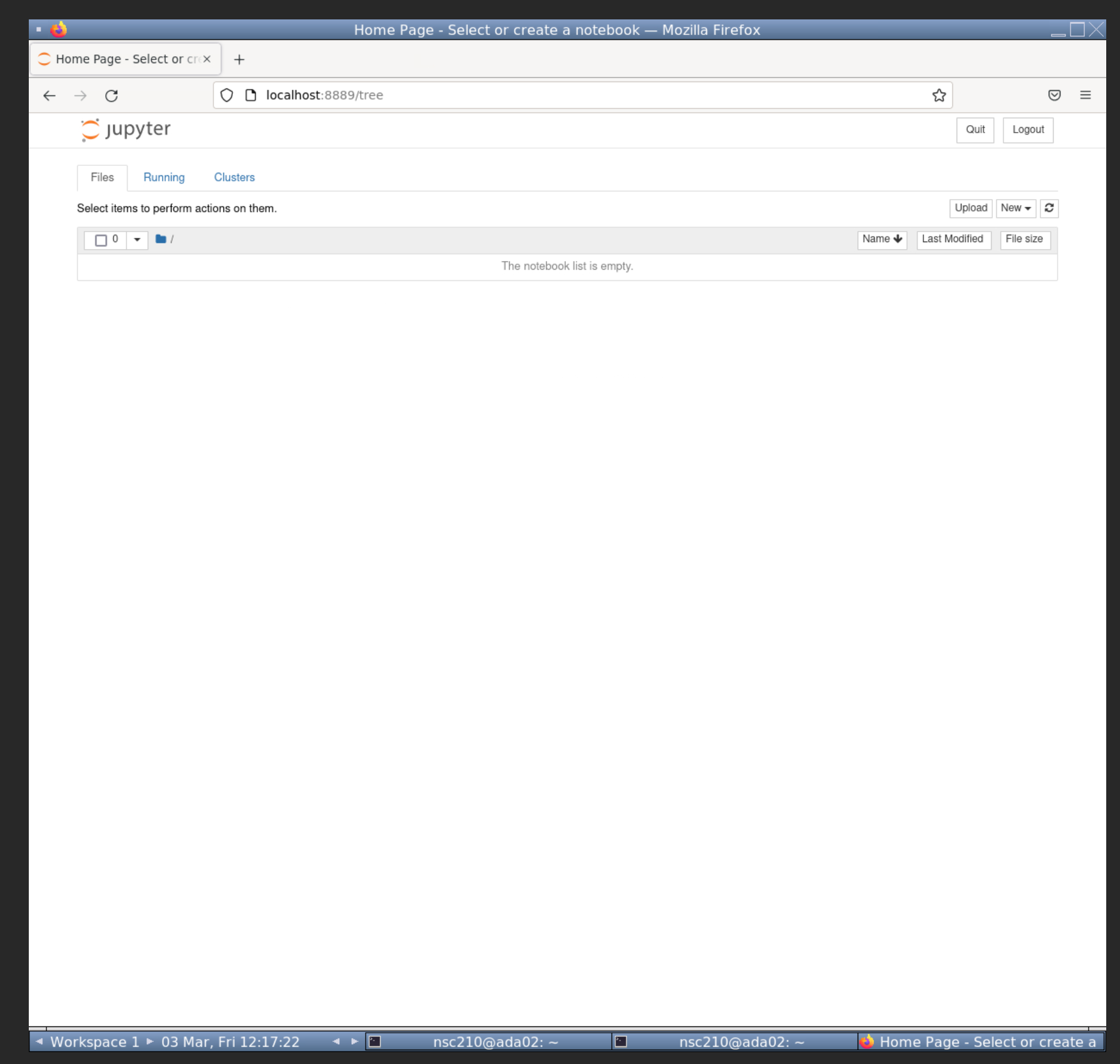
Task: Select the Files tab
Action: [x=102, y=178]
